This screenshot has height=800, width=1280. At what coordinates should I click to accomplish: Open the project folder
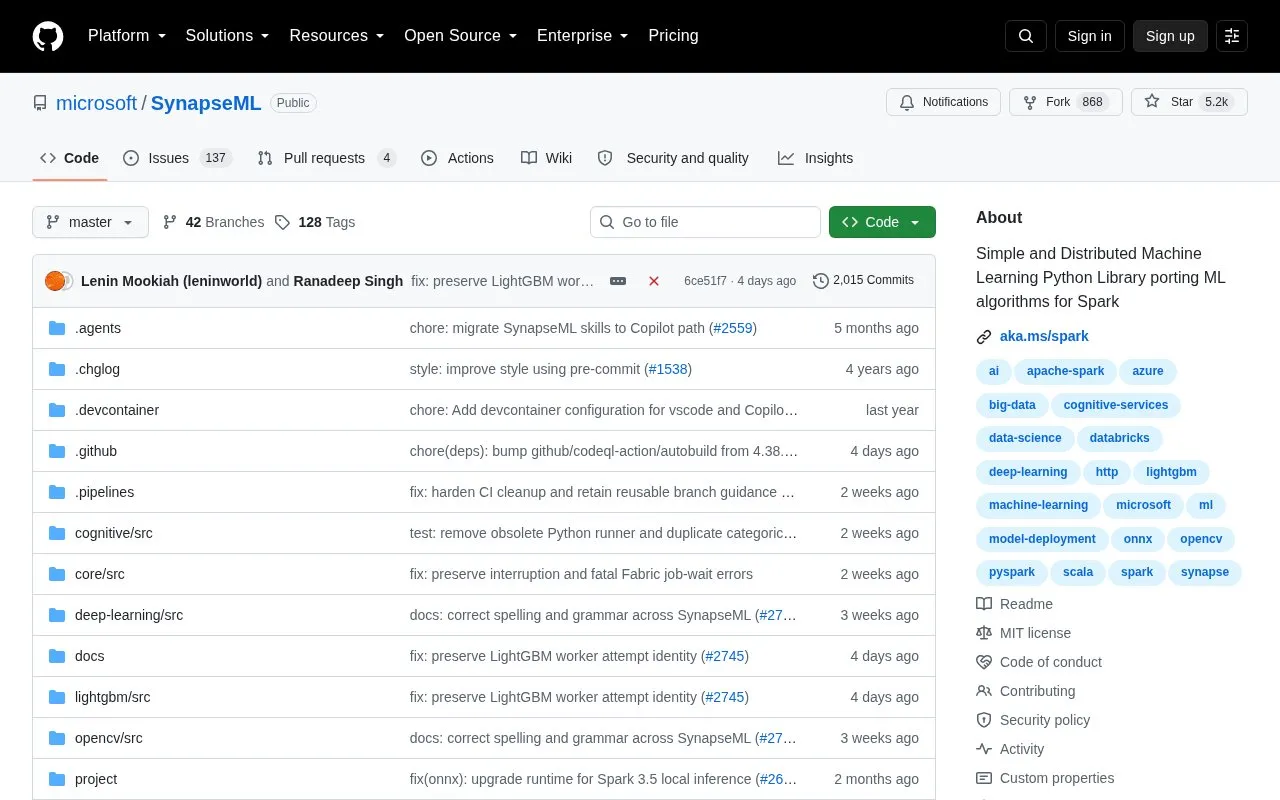pyautogui.click(x=96, y=779)
